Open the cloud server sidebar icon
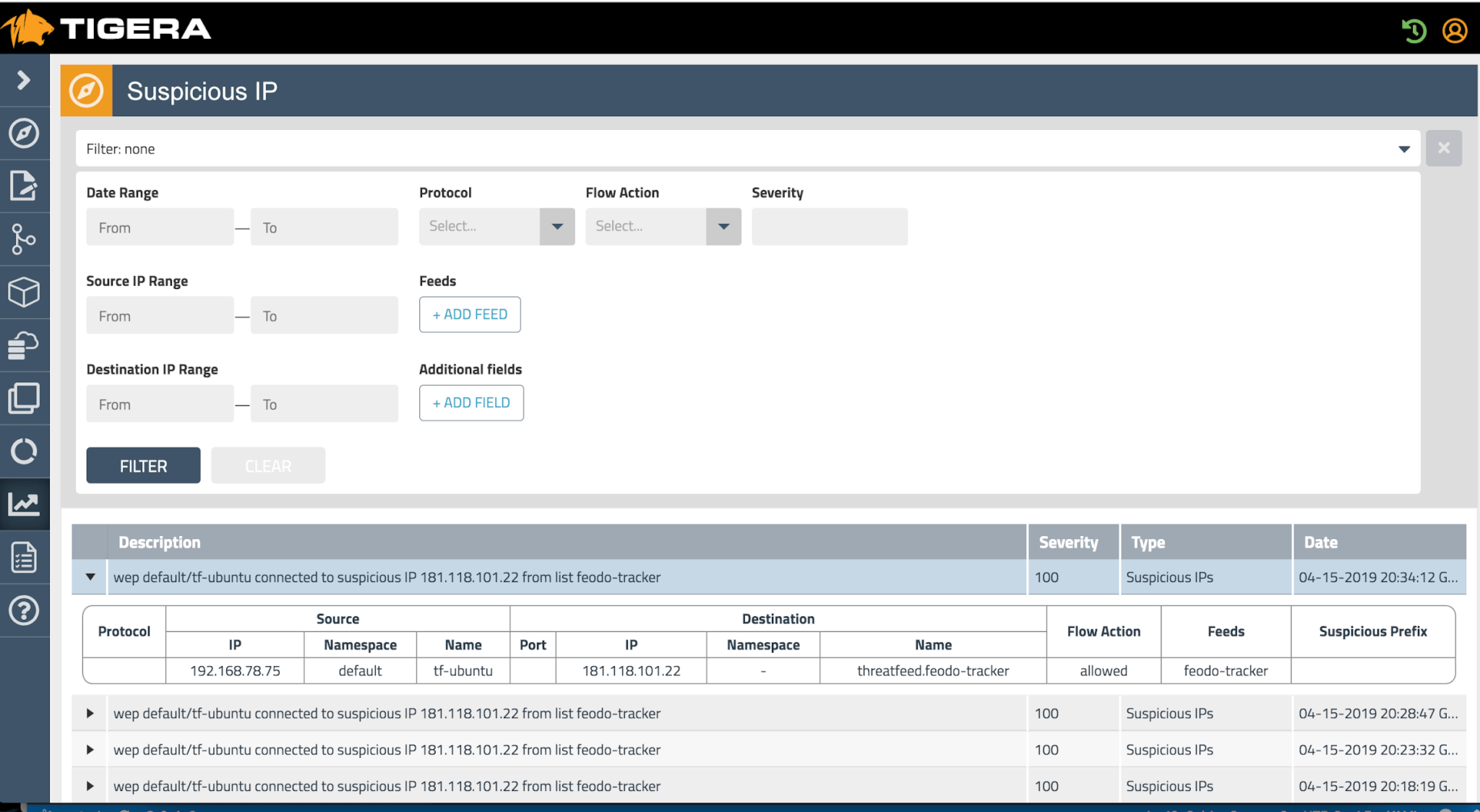This screenshot has width=1480, height=812. tap(24, 345)
